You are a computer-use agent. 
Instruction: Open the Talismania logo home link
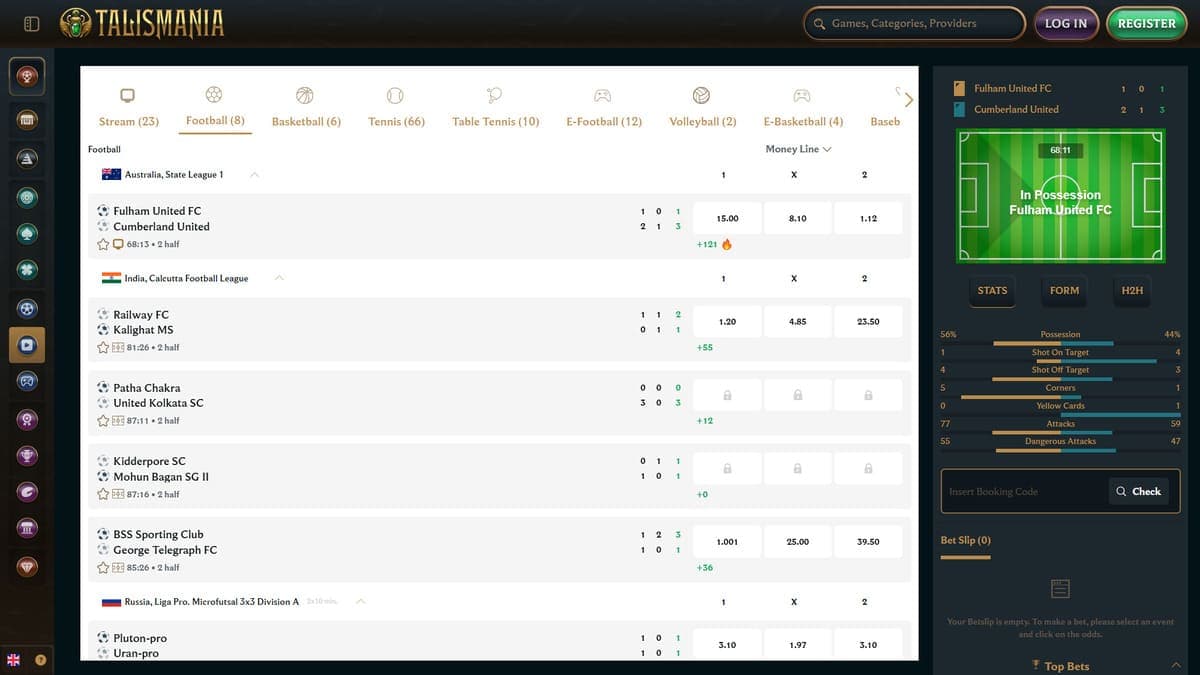pos(141,23)
